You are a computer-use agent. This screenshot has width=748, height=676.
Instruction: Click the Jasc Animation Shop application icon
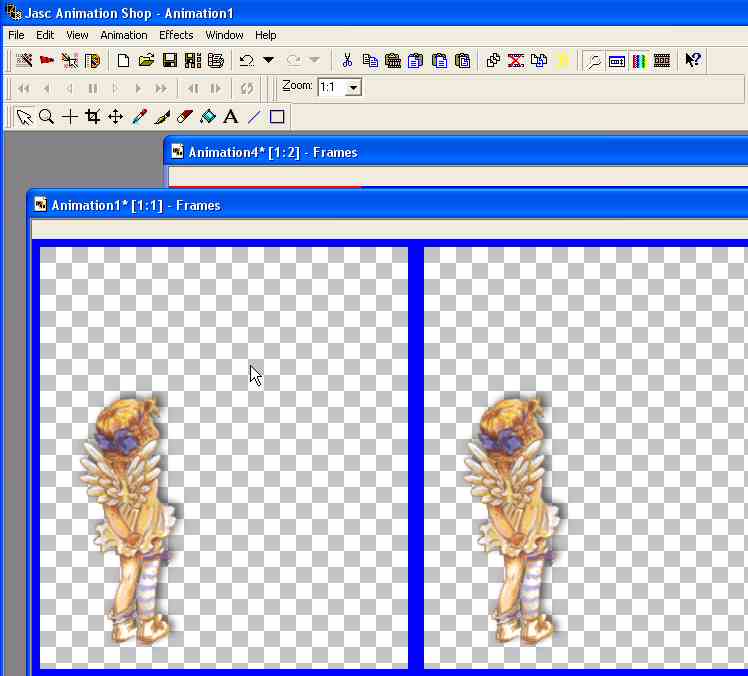(x=14, y=12)
